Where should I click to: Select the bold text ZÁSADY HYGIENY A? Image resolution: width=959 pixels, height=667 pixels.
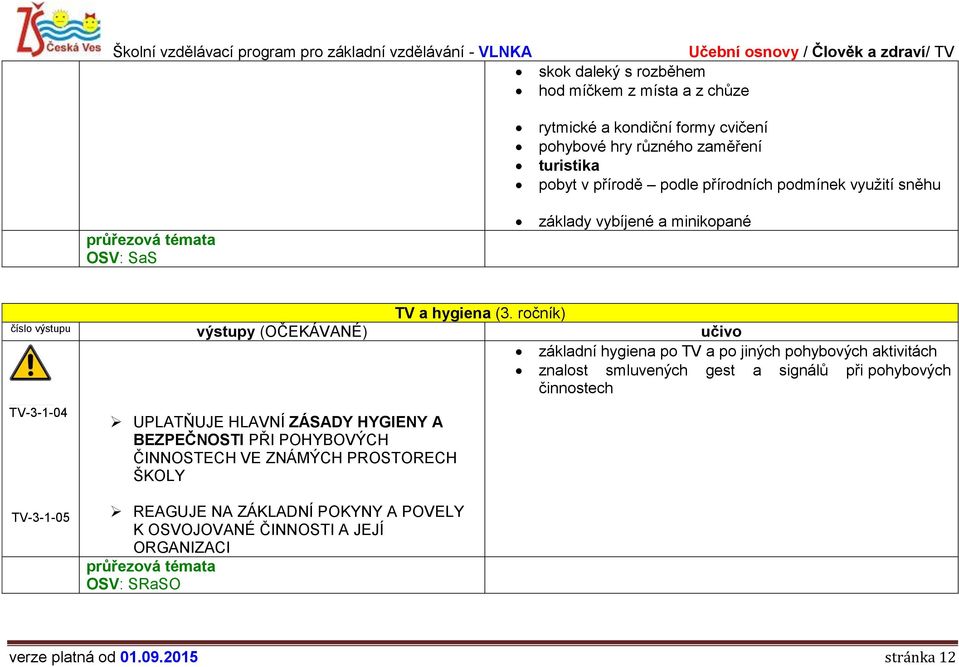click(366, 422)
